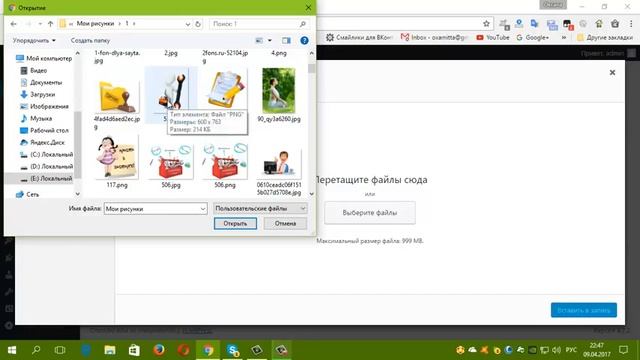
Task: Select Изображения in navigation tree
Action: (44, 107)
